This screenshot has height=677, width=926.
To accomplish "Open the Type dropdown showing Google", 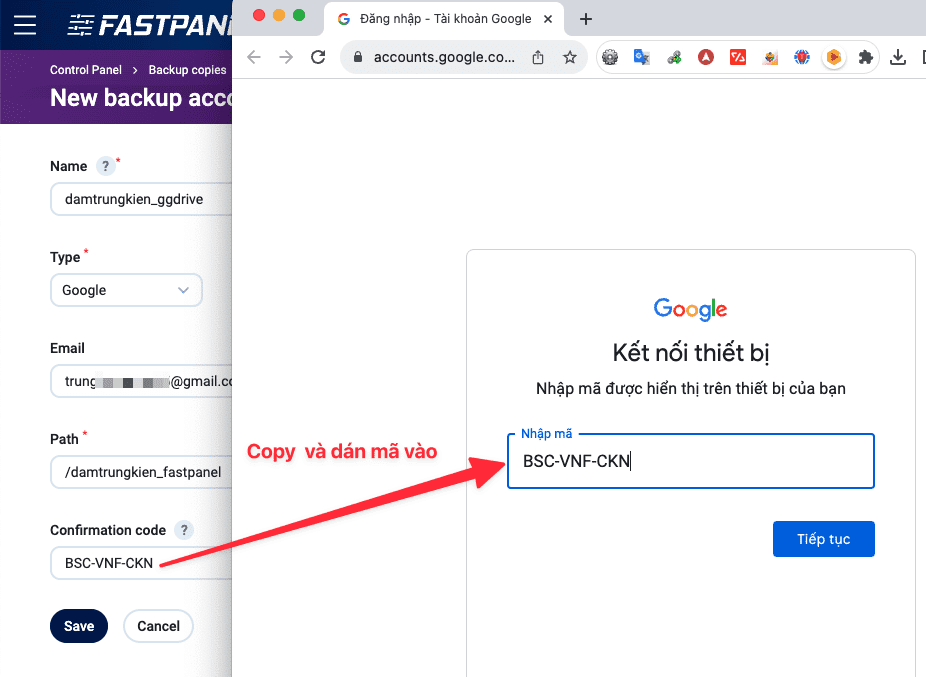I will pos(126,290).
